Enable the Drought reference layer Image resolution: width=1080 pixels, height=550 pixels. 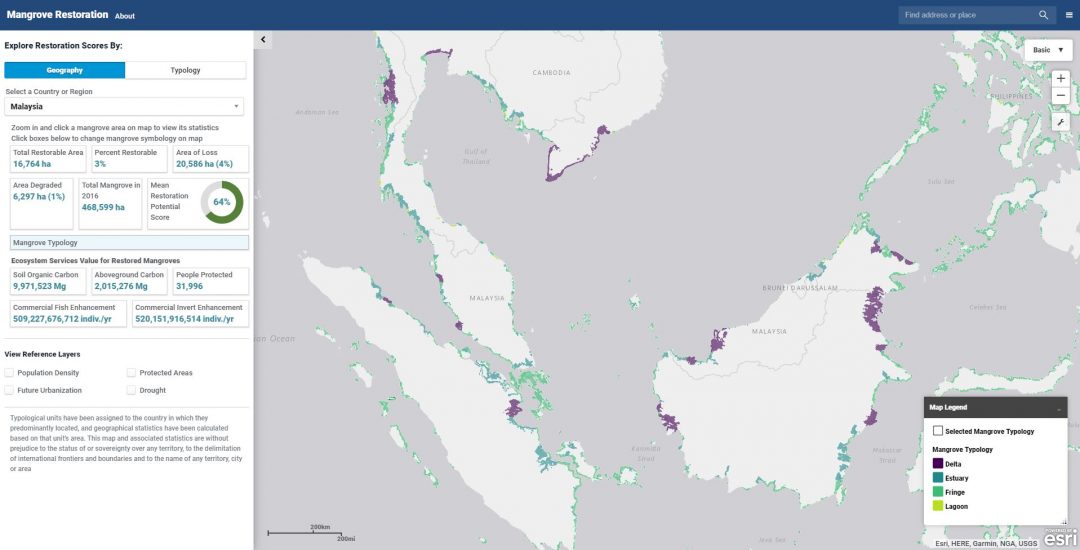click(x=132, y=390)
